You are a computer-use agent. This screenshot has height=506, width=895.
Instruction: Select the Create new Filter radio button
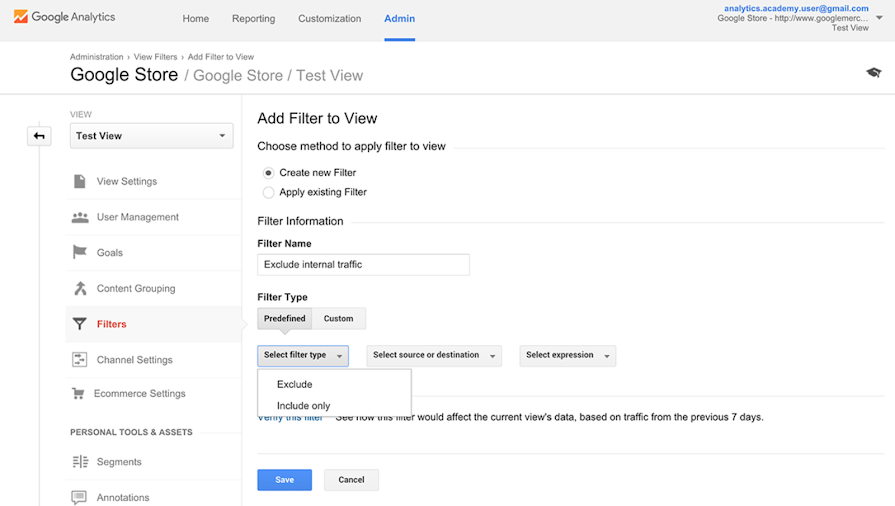click(x=268, y=173)
